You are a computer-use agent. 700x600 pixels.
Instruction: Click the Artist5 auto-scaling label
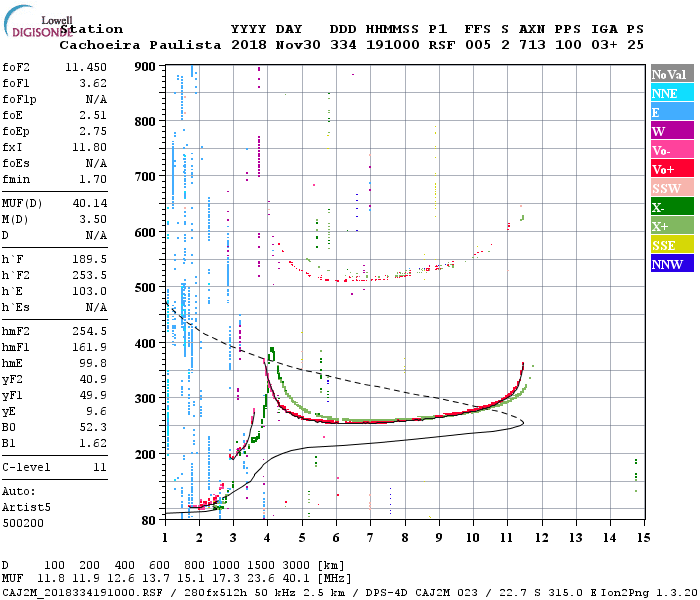(26, 507)
